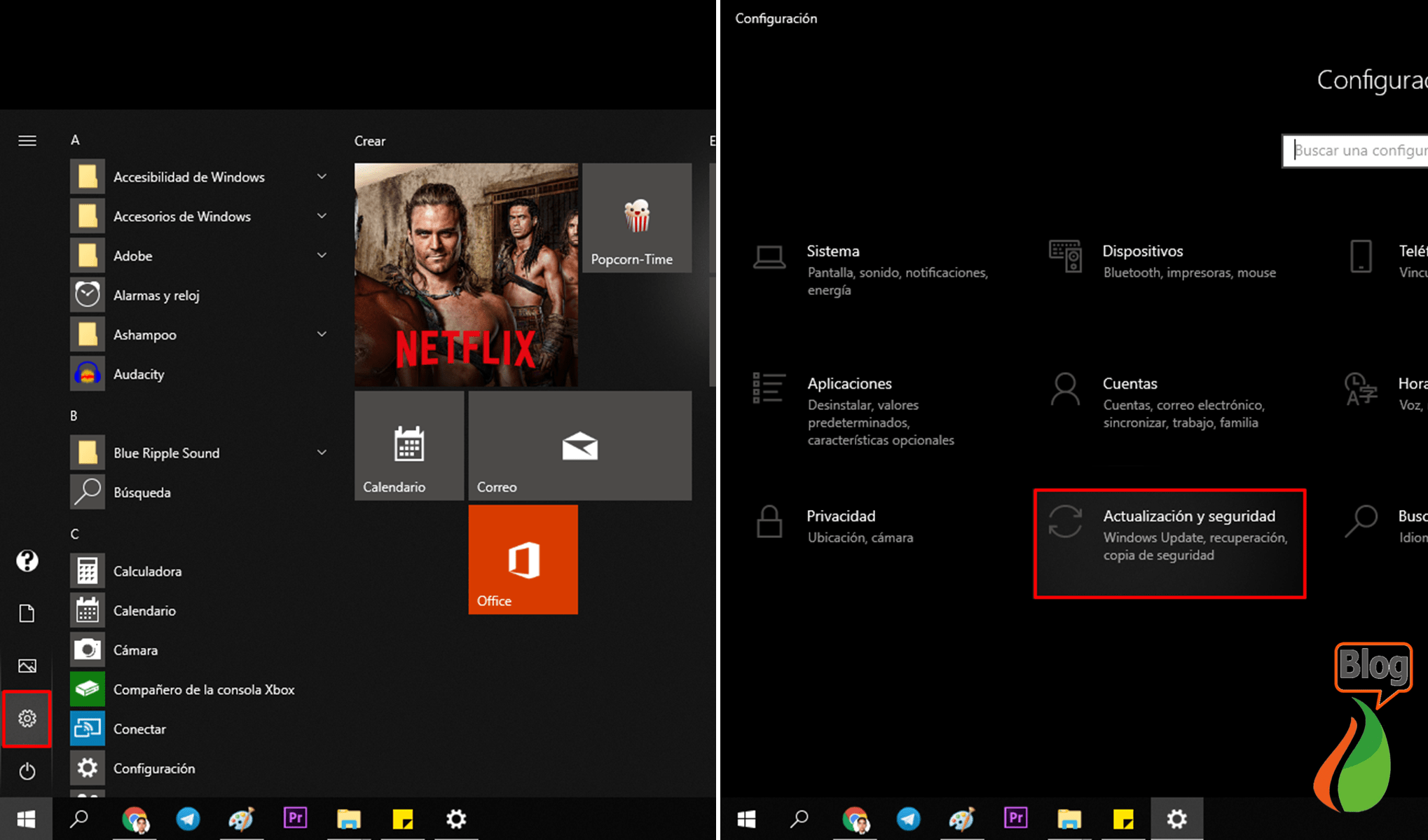Open Premiere Pro from right taskbar
Screen dimensions: 1428x840
(x=1015, y=818)
